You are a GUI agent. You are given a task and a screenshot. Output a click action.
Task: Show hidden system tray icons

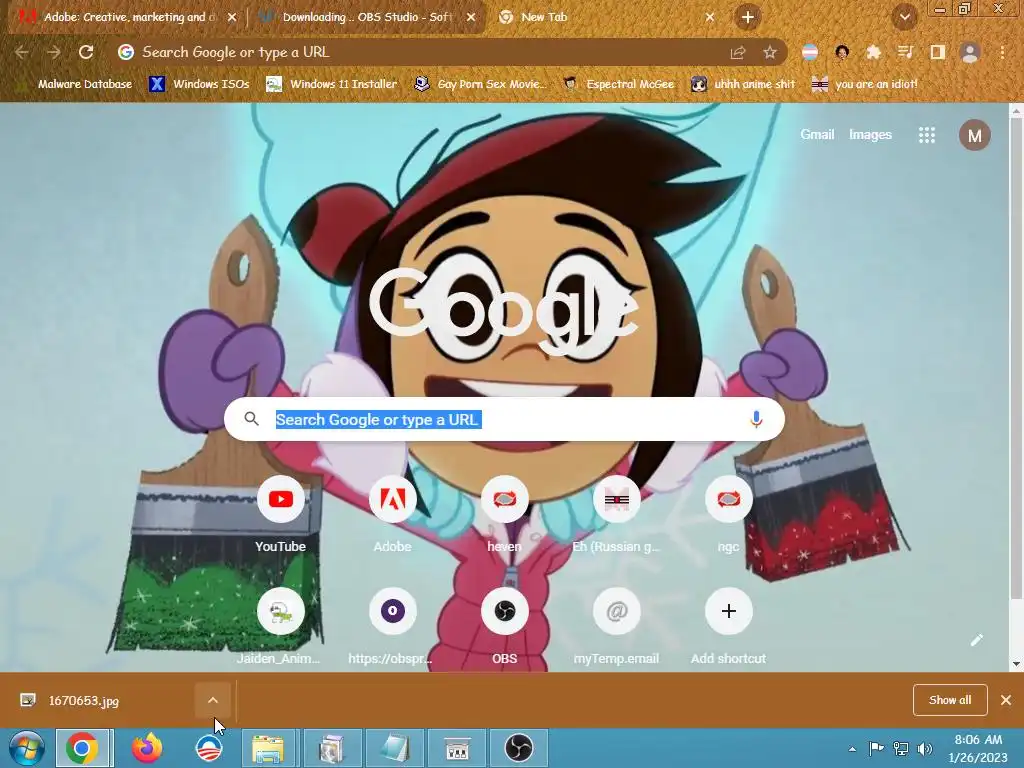[x=852, y=749]
